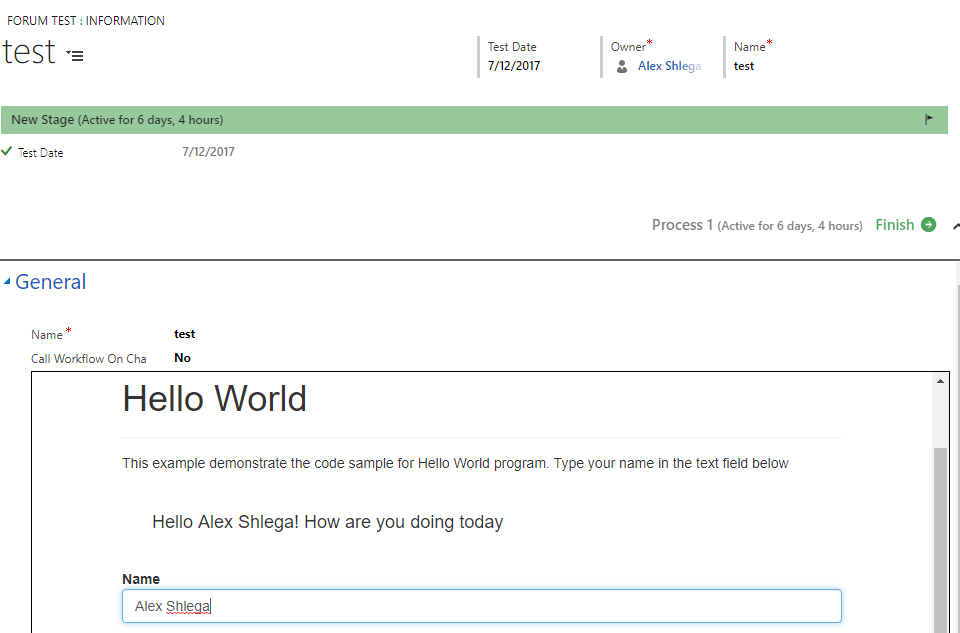The image size is (960, 633).
Task: Click the scrollbar thumb in embedded frame
Action: (x=940, y=540)
